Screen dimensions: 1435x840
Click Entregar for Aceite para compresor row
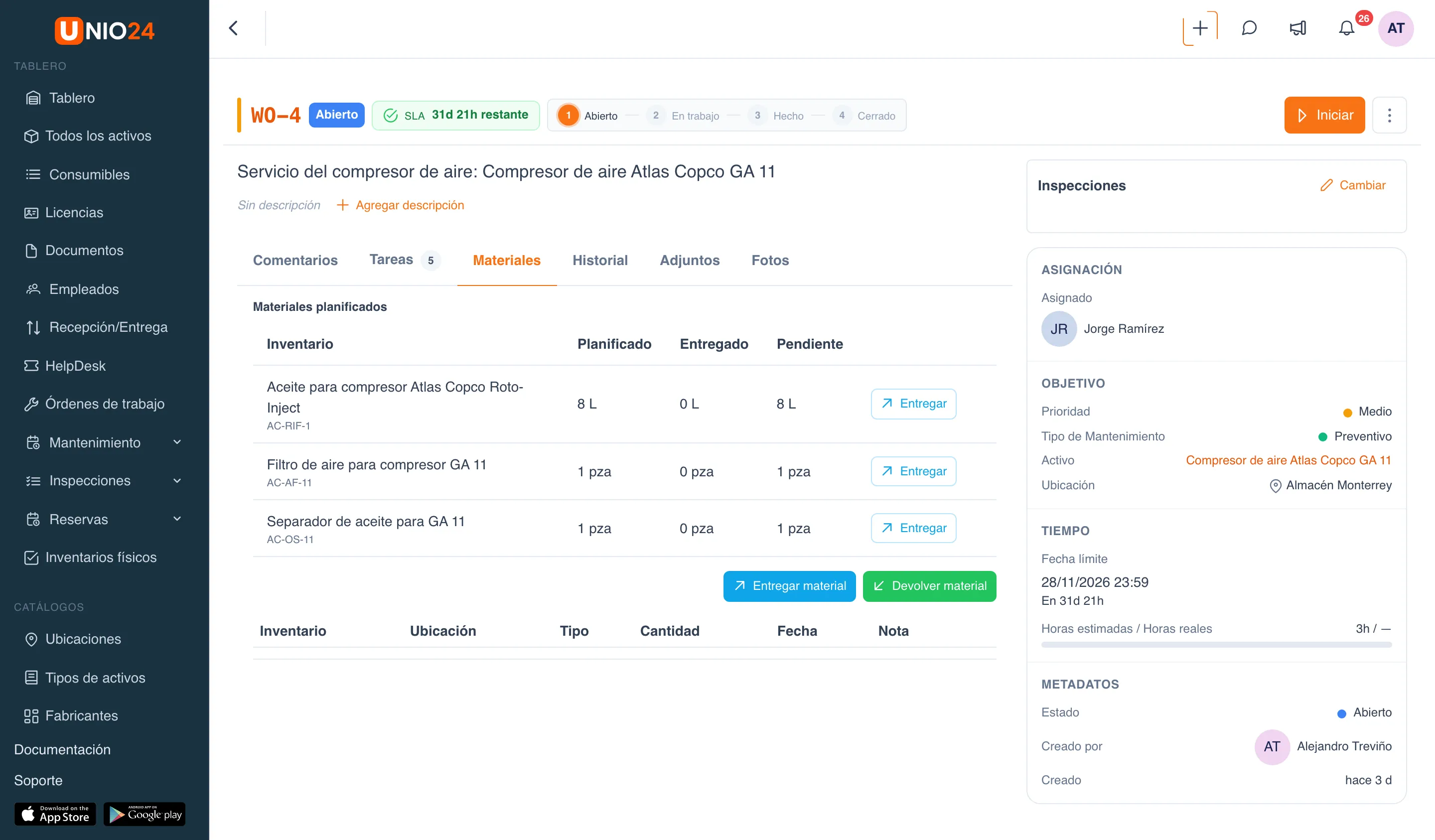(x=913, y=404)
